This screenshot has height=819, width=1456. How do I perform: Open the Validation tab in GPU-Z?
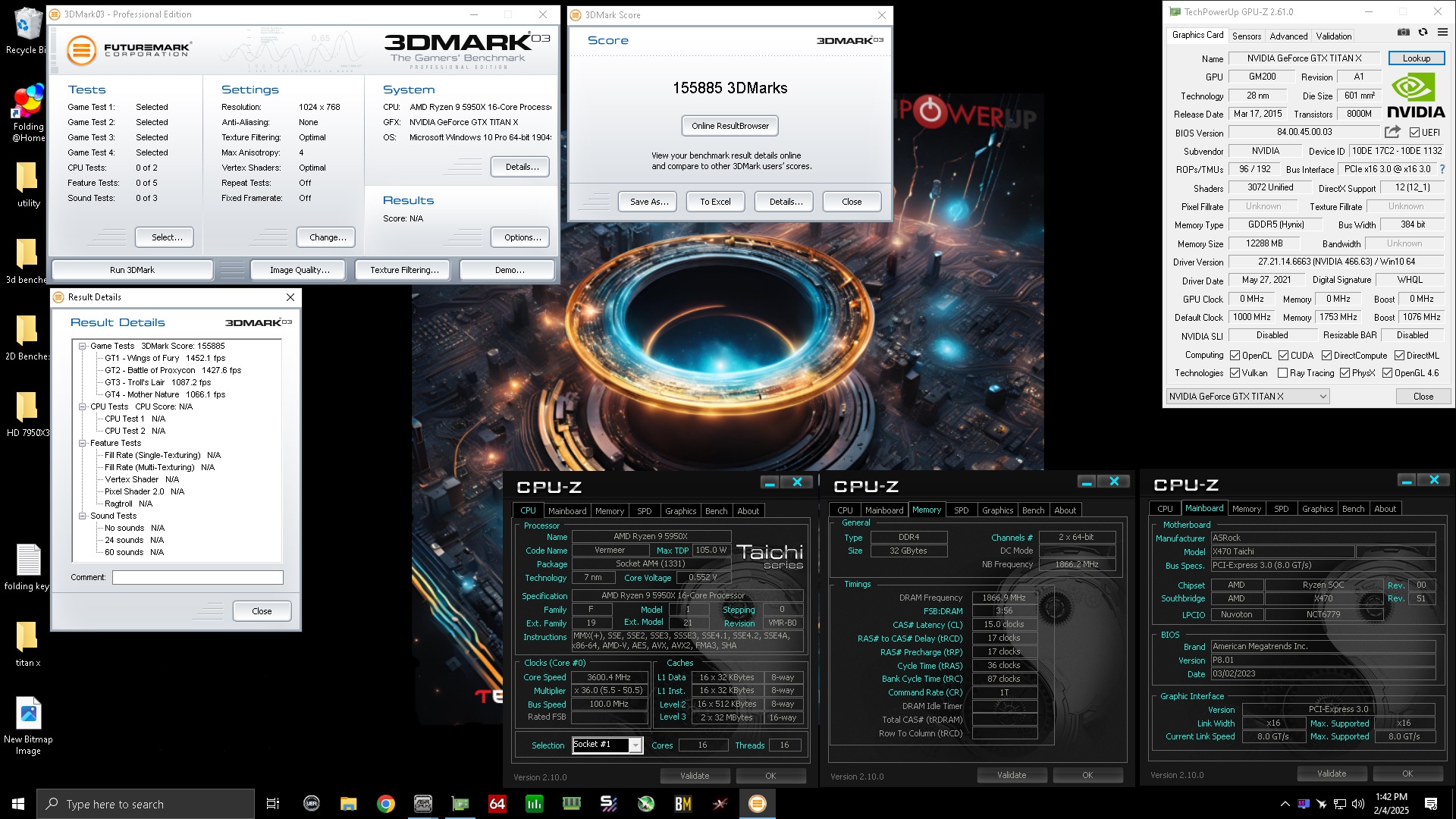coord(1333,36)
